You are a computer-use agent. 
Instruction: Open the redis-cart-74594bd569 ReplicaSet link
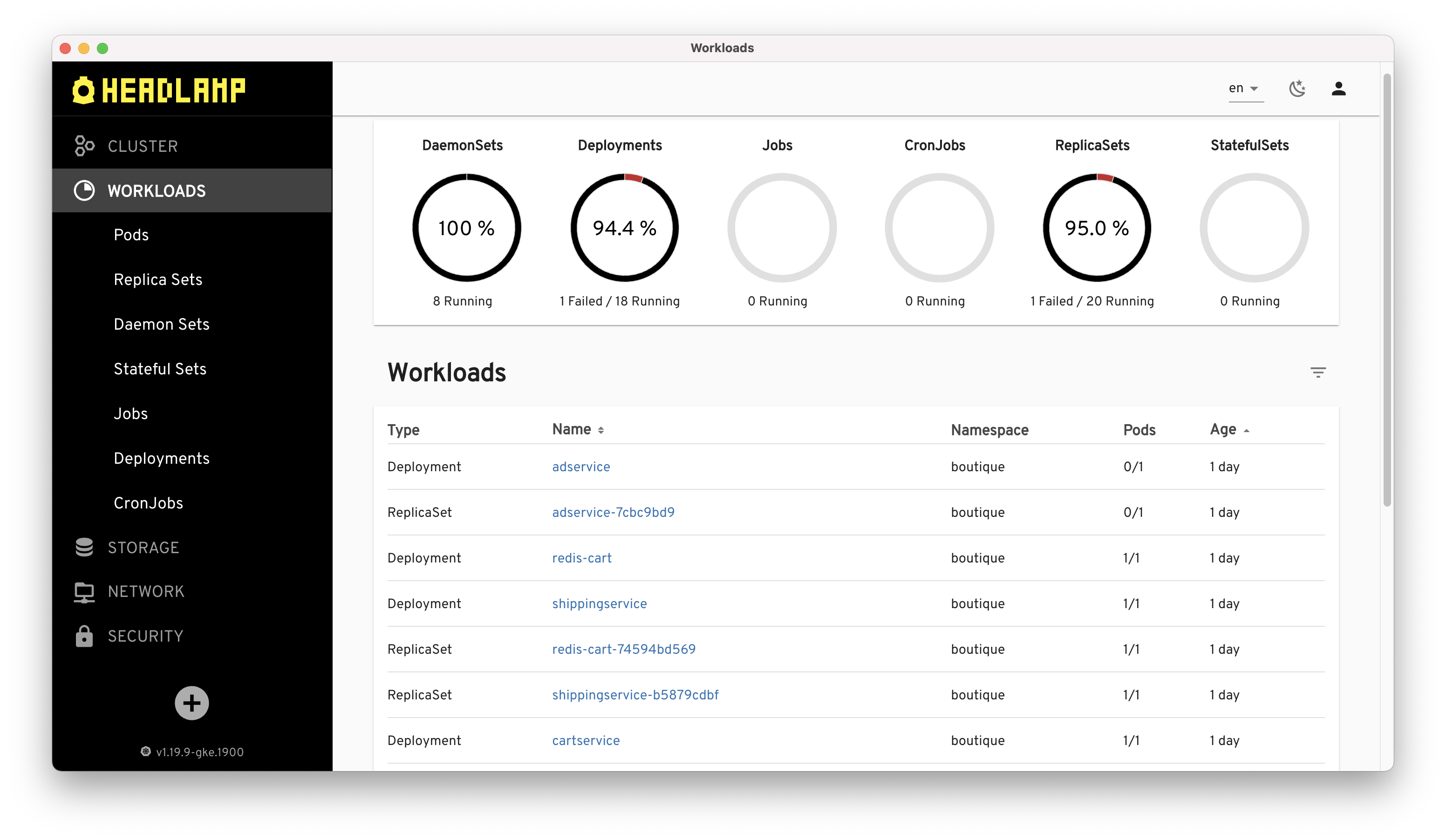pos(624,649)
